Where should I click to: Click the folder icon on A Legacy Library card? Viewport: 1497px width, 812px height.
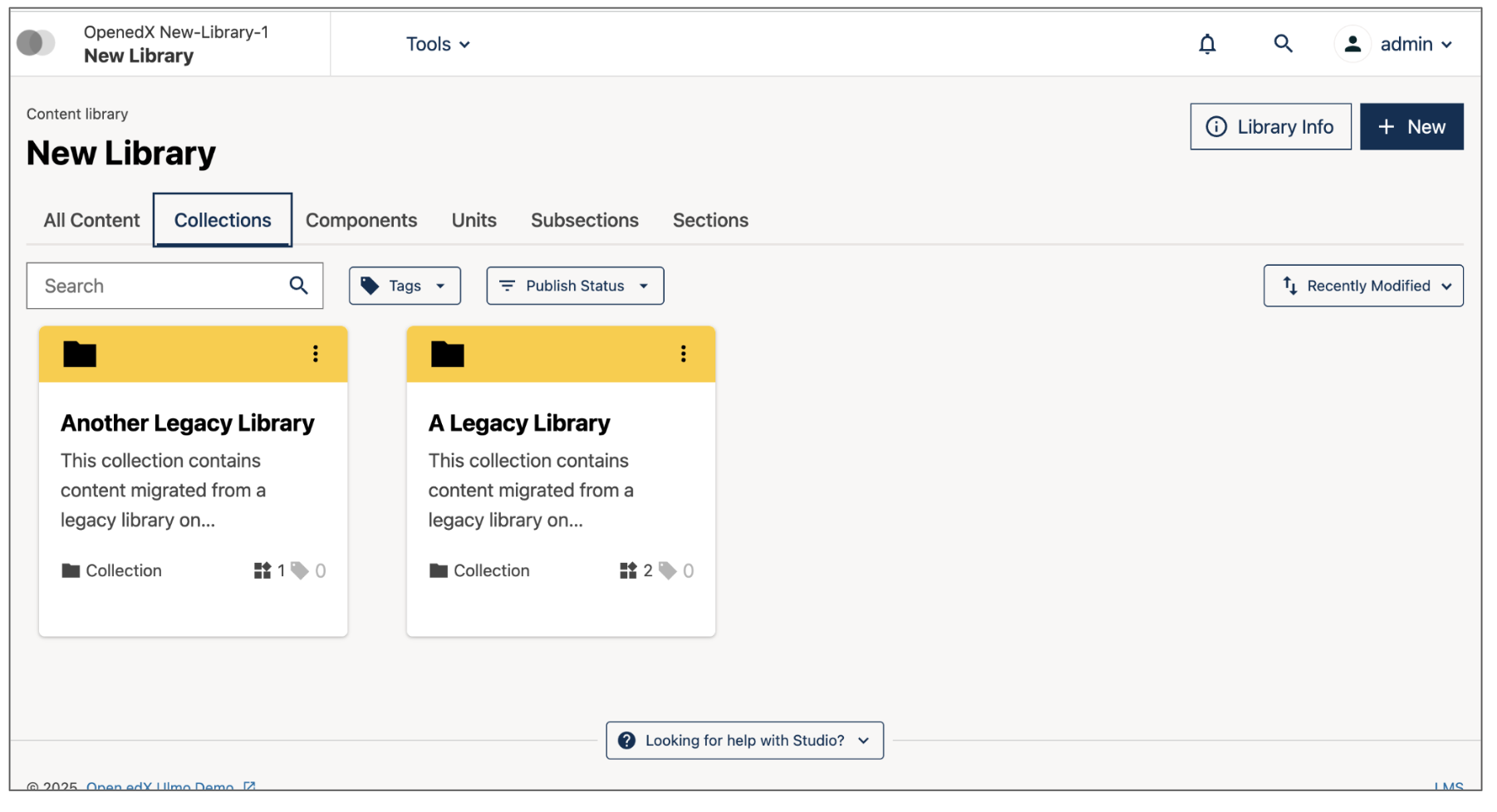447,354
